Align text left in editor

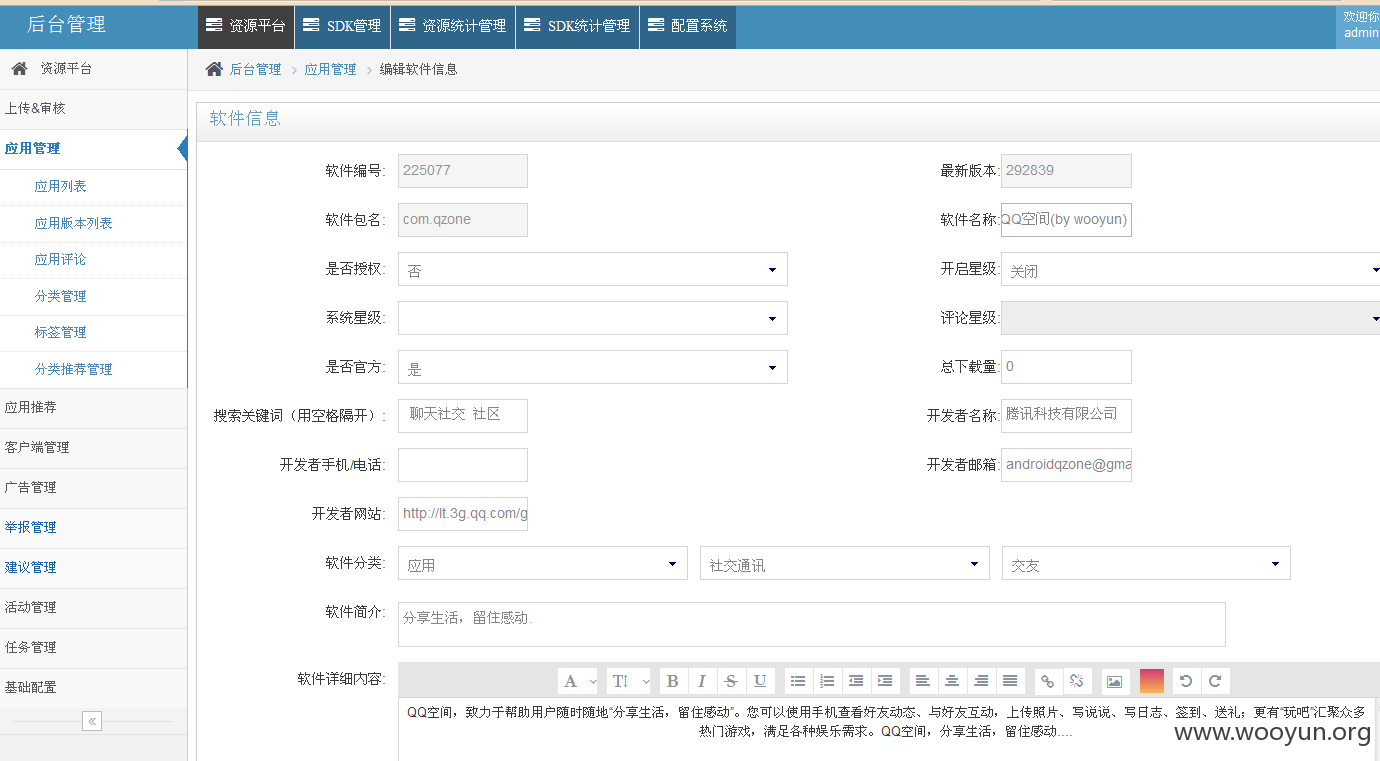tap(923, 681)
